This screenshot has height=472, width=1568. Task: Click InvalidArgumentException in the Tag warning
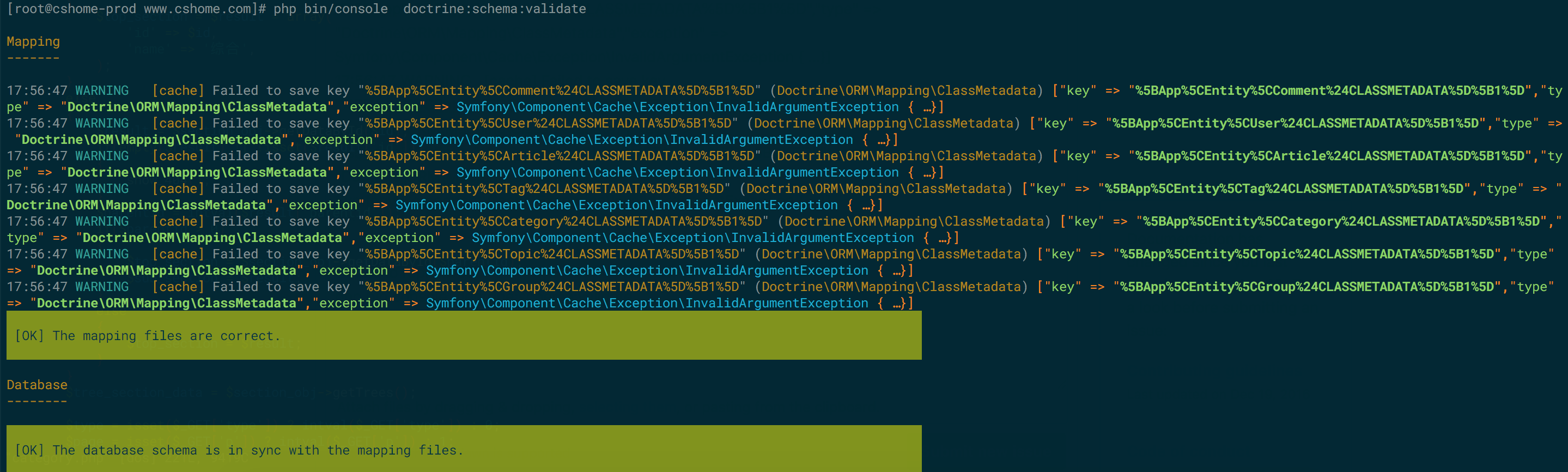(746, 205)
